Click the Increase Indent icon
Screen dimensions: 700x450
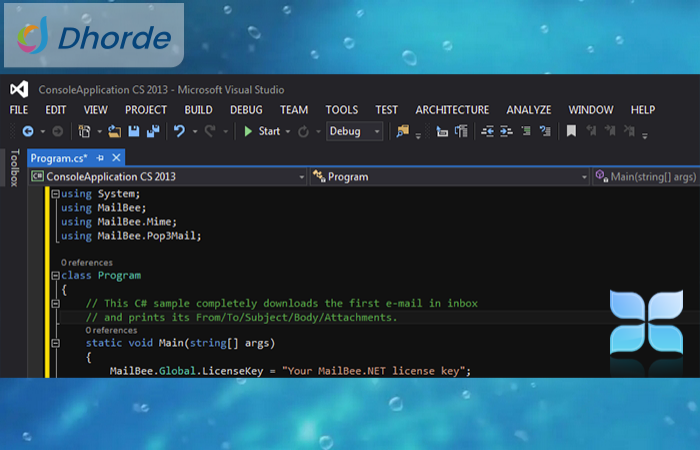(506, 131)
